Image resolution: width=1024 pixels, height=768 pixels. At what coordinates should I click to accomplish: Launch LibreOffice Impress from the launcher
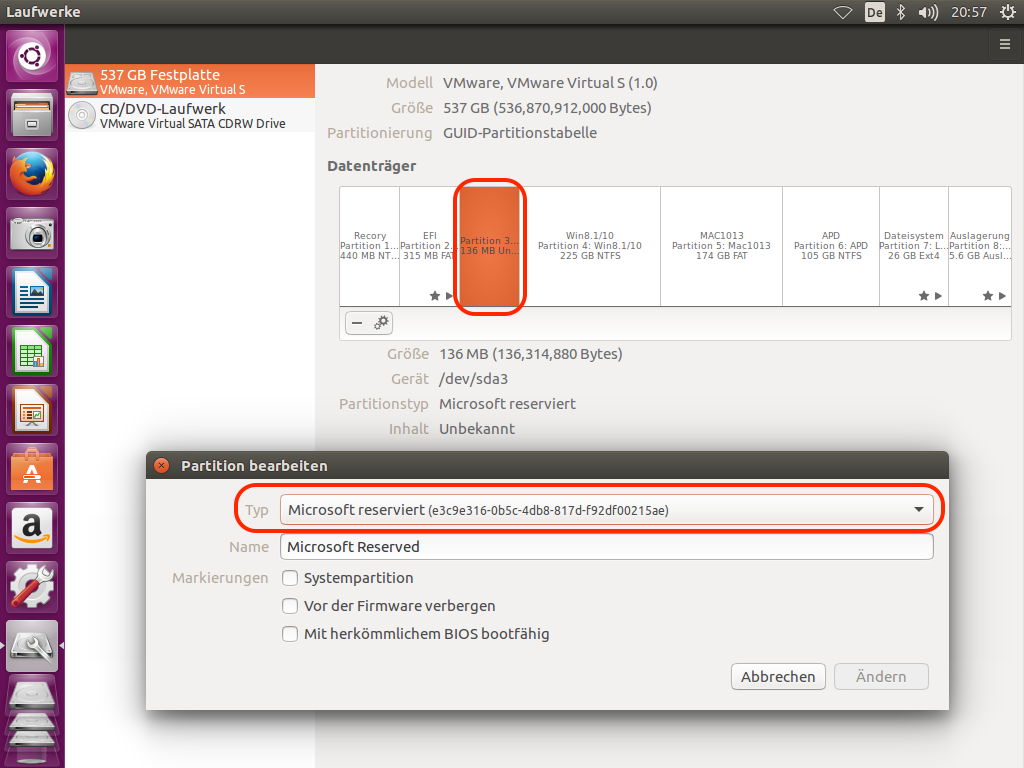[32, 410]
